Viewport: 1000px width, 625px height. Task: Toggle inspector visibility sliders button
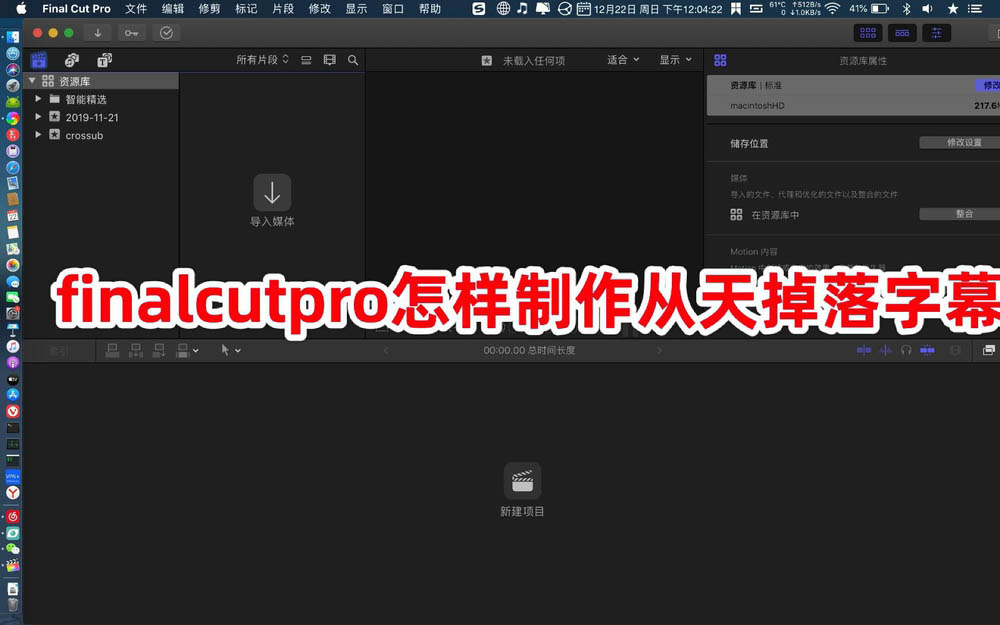(936, 33)
